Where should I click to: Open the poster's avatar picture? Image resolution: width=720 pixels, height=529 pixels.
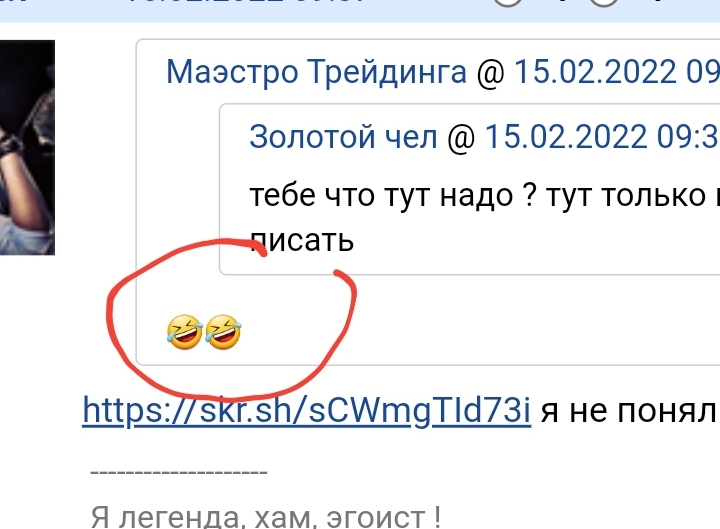tap(27, 147)
